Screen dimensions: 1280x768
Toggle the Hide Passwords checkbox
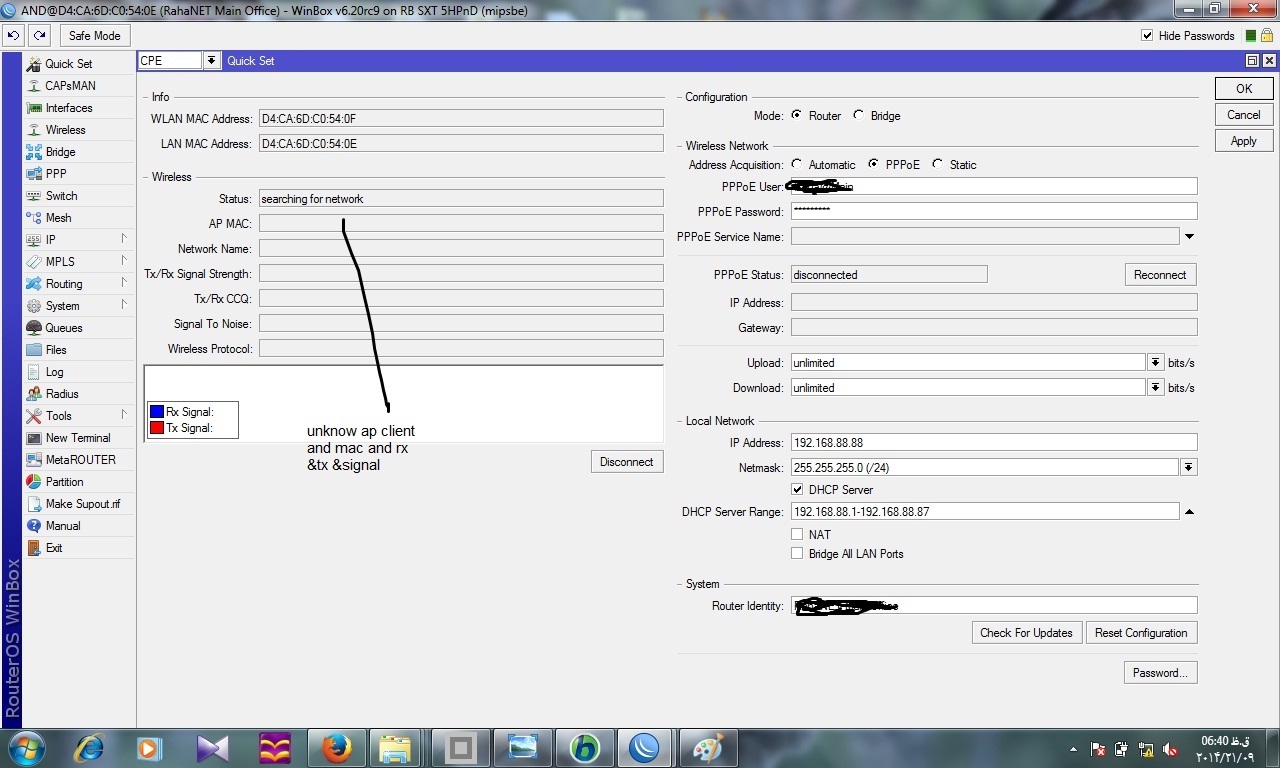click(1147, 36)
